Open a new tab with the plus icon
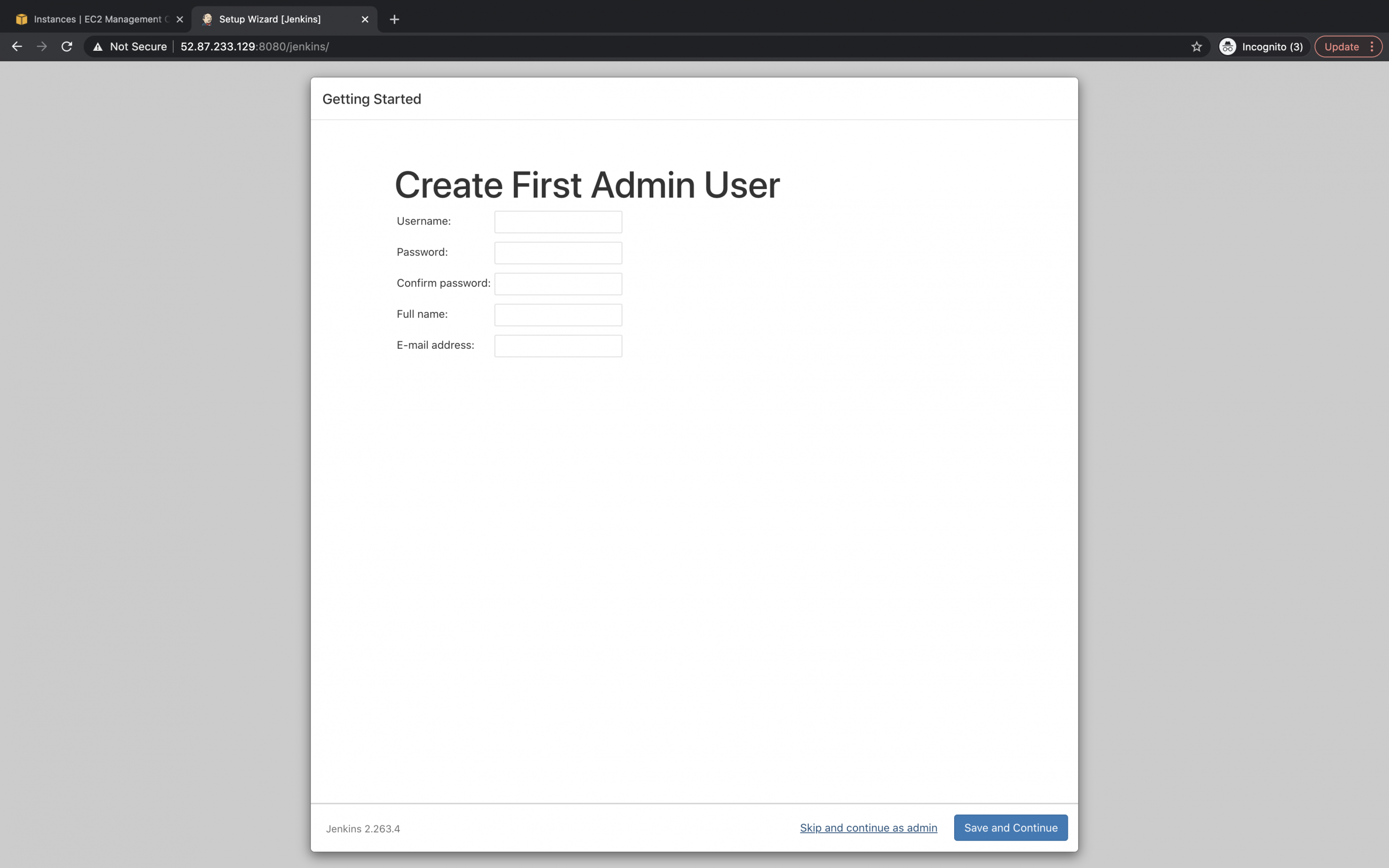Image resolution: width=1389 pixels, height=868 pixels. click(394, 19)
